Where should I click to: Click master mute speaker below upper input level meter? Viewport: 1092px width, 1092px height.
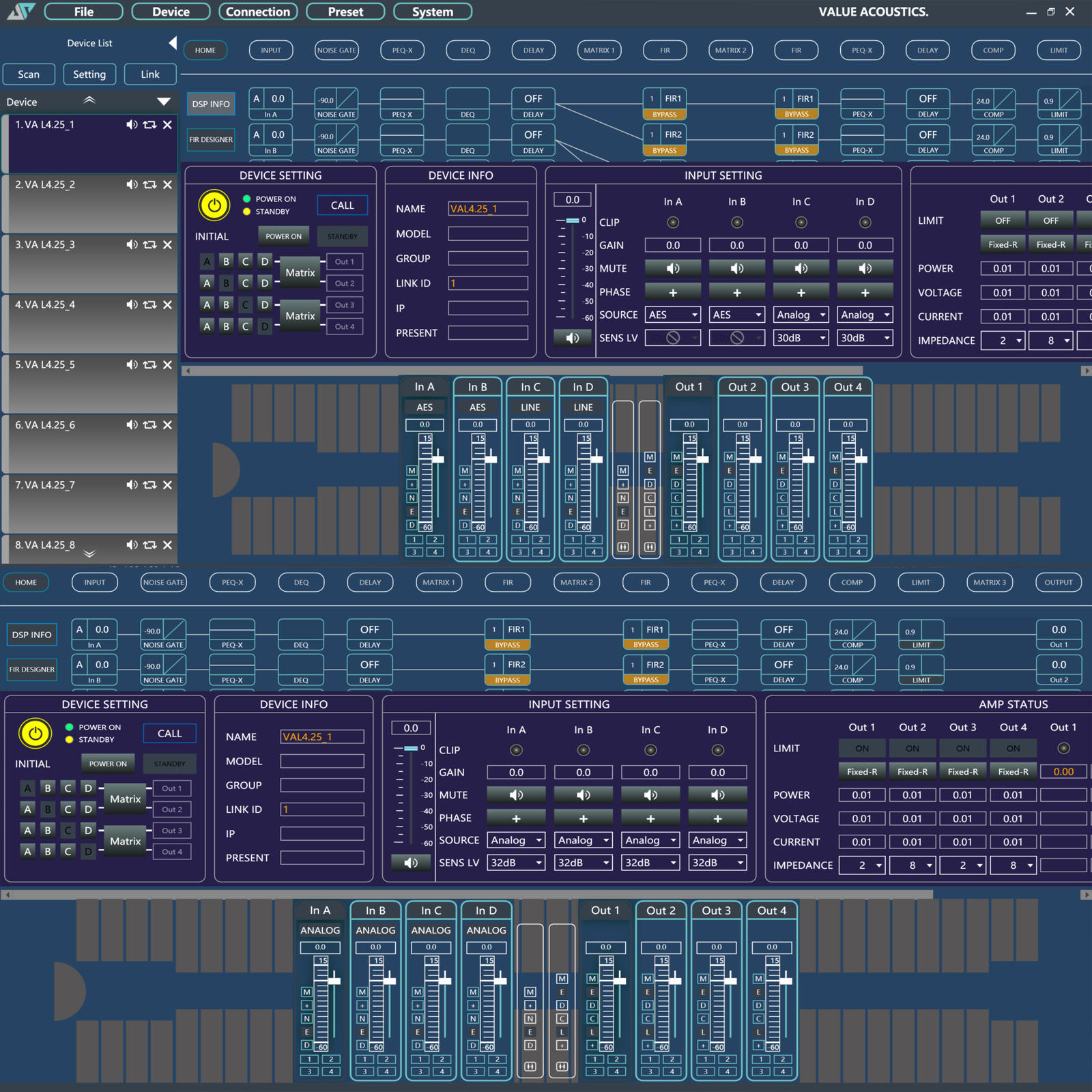coord(572,338)
